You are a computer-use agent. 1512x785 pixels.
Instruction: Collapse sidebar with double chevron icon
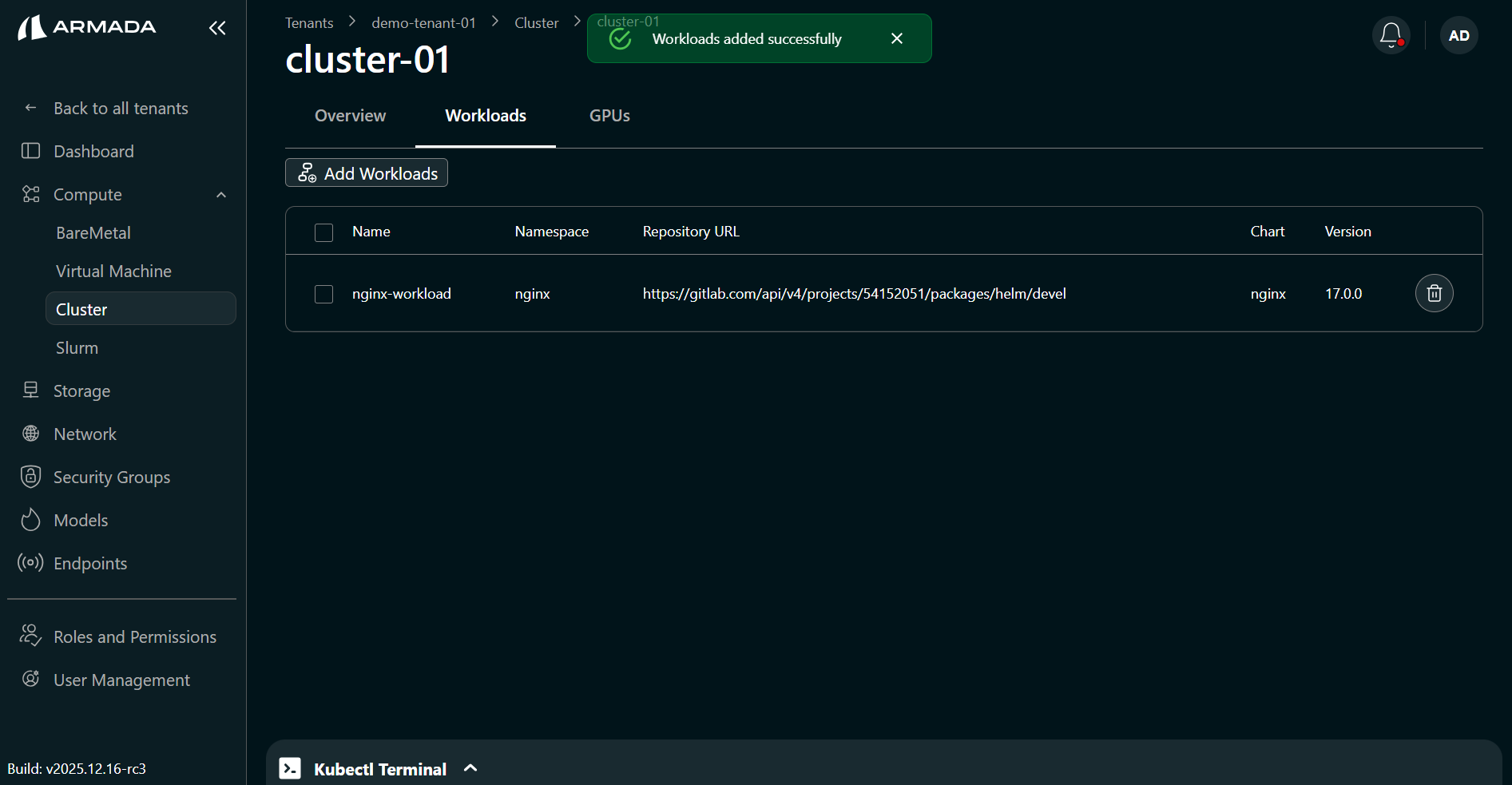[217, 28]
